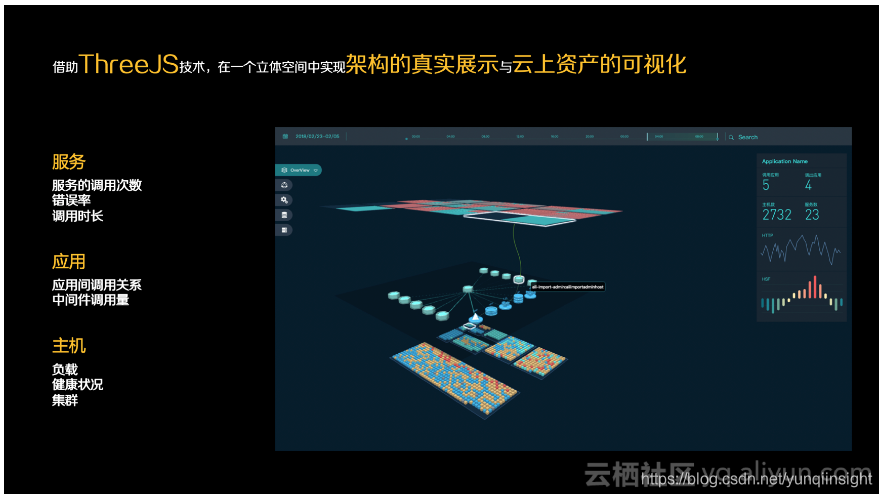883x498 pixels.
Task: Click the 应用 heading on the slide
Action: coord(69,261)
